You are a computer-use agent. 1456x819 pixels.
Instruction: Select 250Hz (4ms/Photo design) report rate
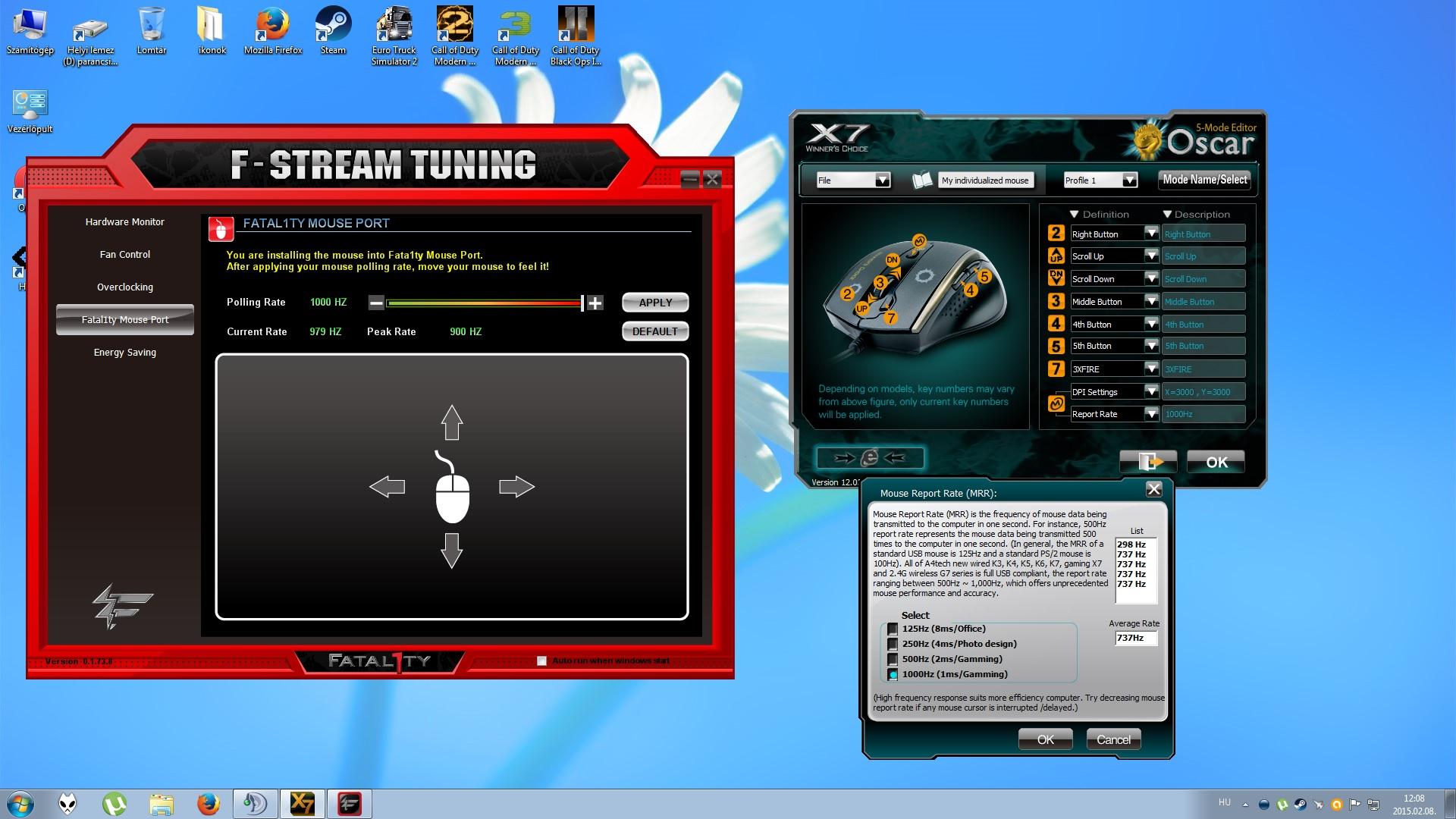point(893,644)
